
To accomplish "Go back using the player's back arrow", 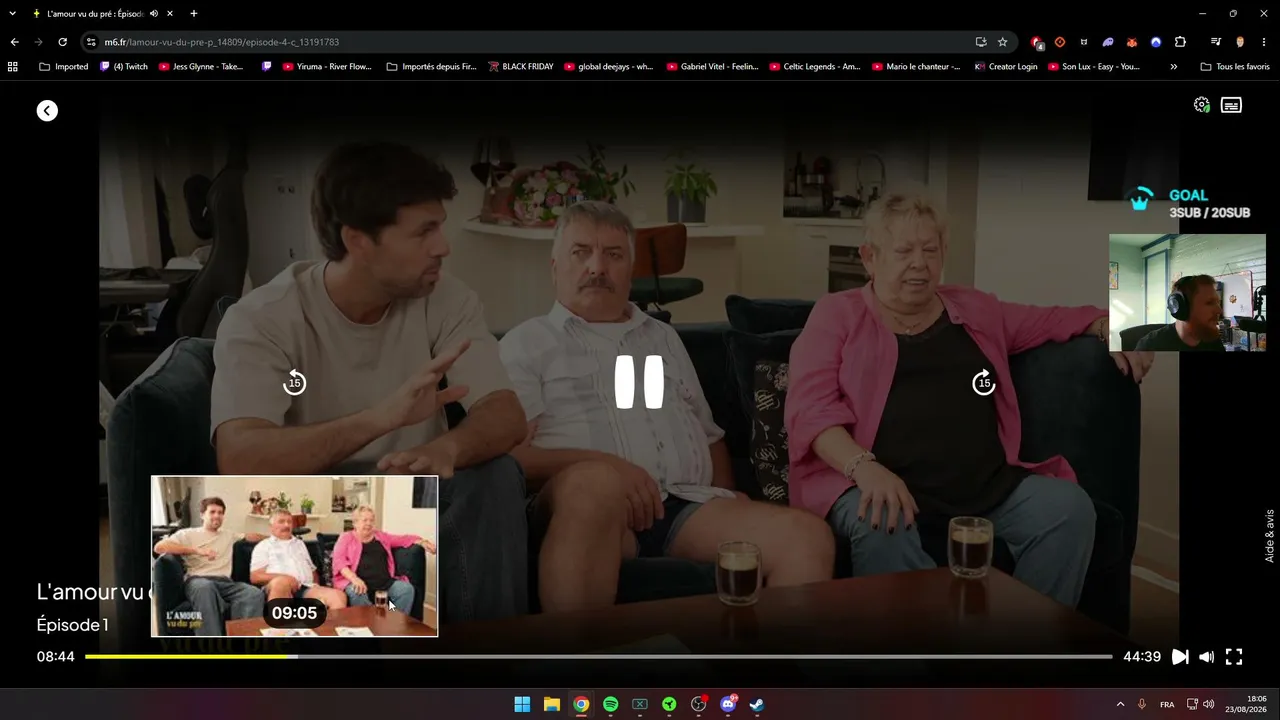I will pyautogui.click(x=47, y=111).
